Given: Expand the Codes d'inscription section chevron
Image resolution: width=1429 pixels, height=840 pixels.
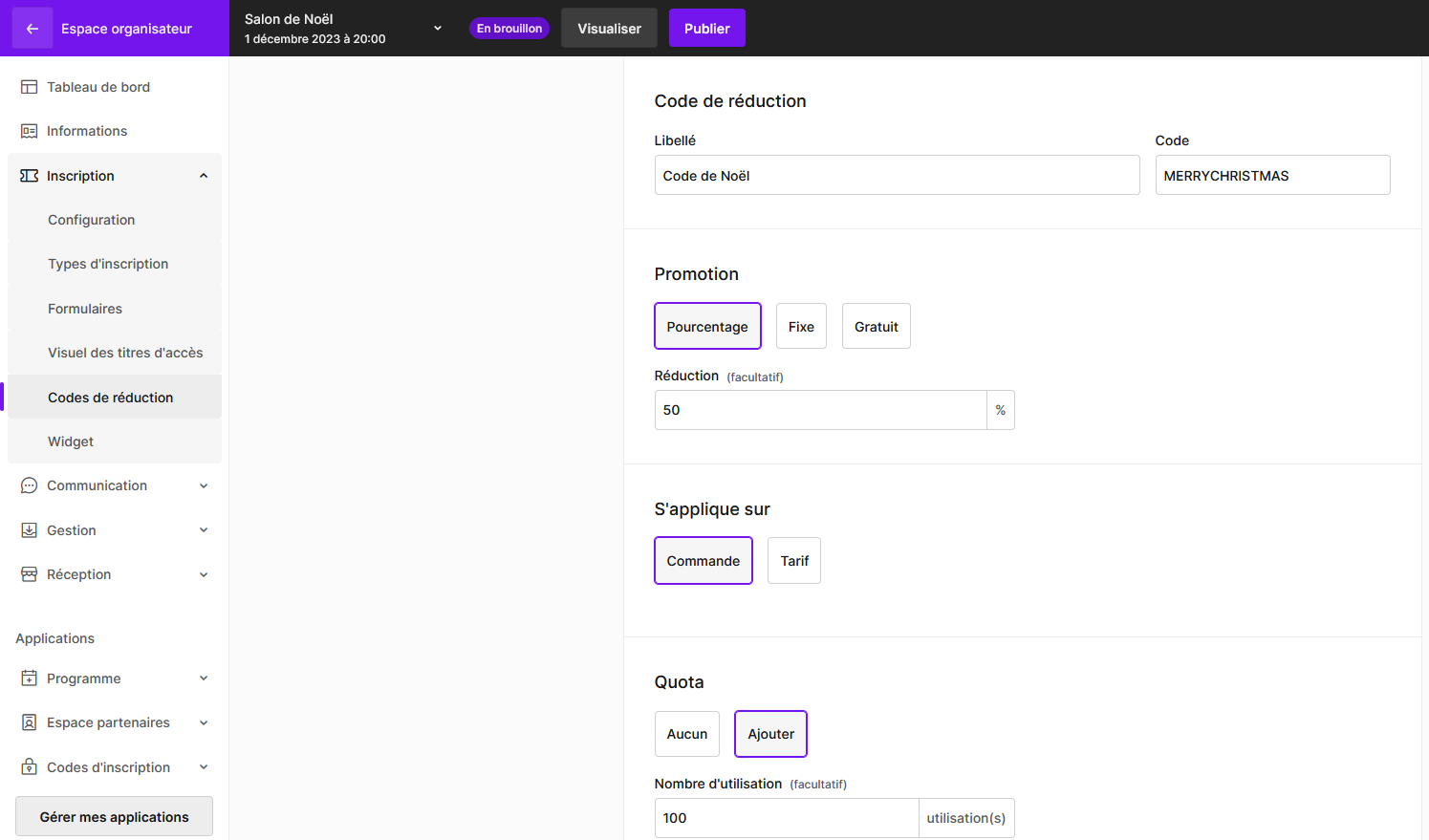Looking at the screenshot, I should (204, 767).
